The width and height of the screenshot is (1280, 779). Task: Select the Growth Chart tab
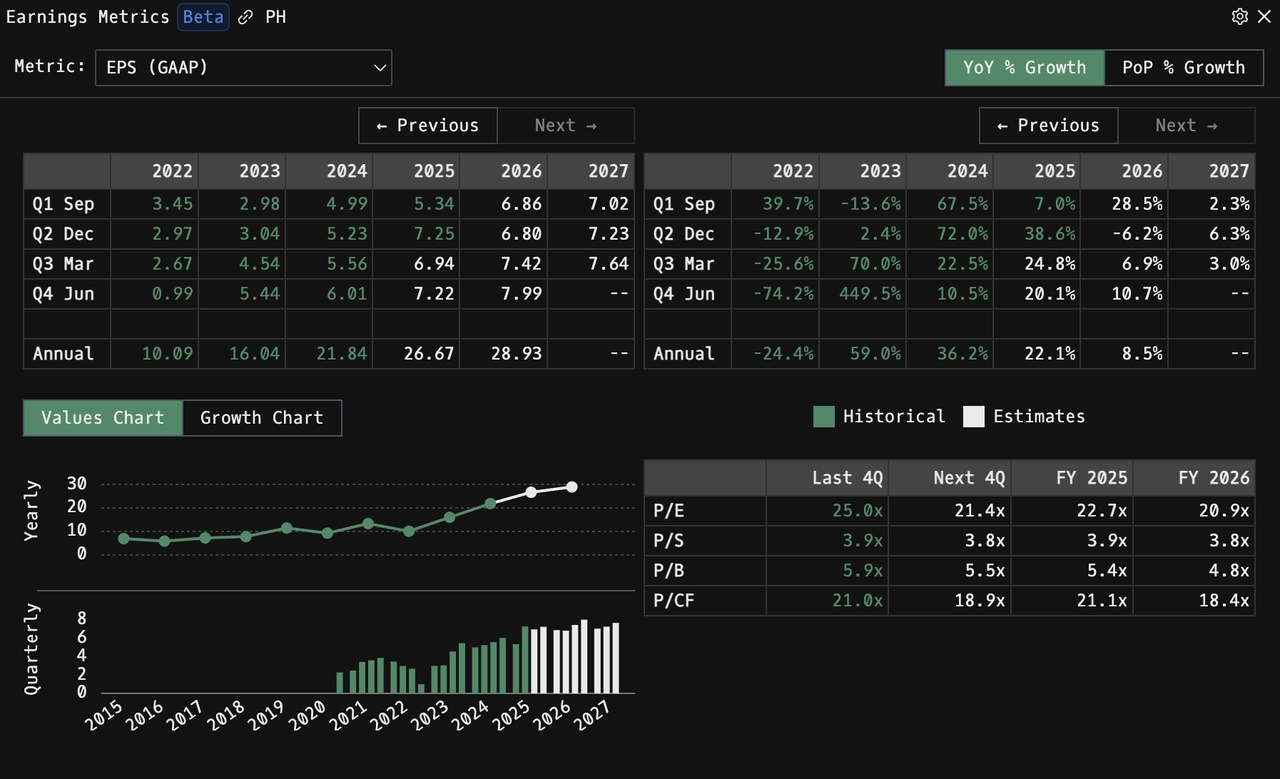[262, 418]
